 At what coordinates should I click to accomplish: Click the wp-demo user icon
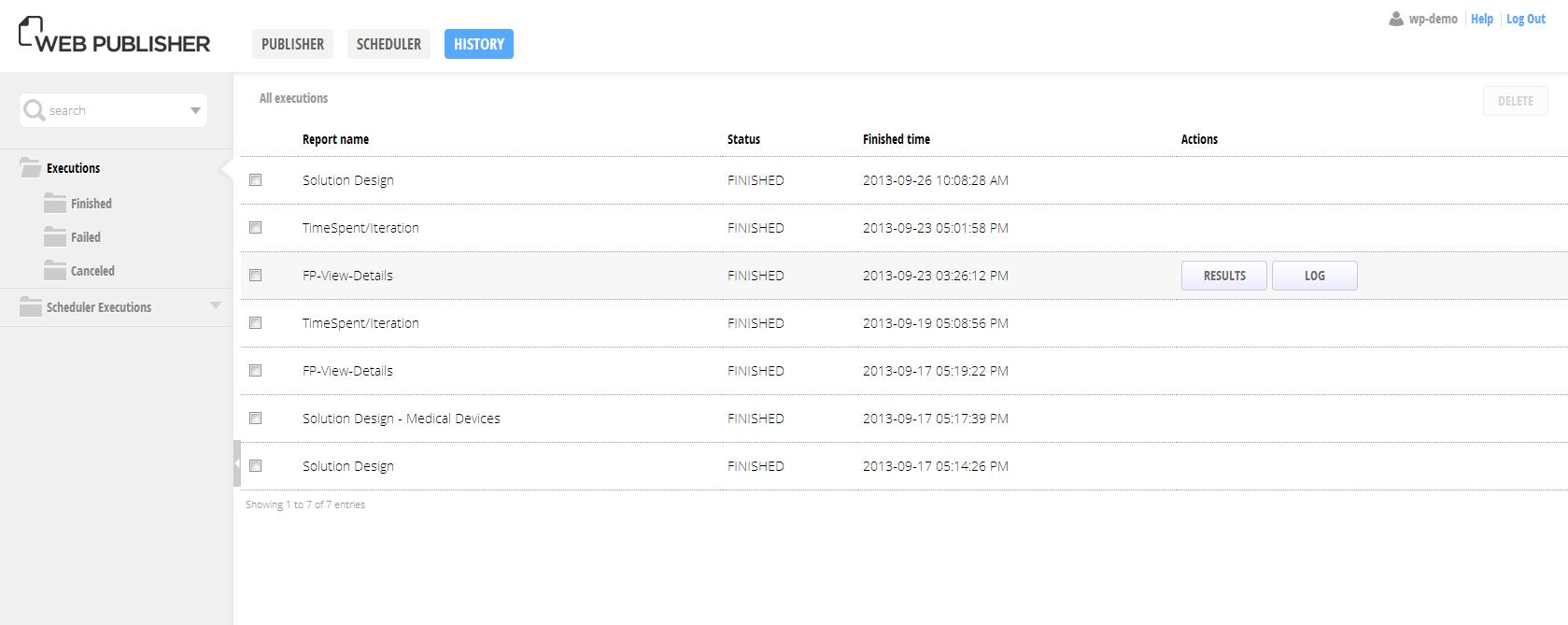(x=1396, y=19)
